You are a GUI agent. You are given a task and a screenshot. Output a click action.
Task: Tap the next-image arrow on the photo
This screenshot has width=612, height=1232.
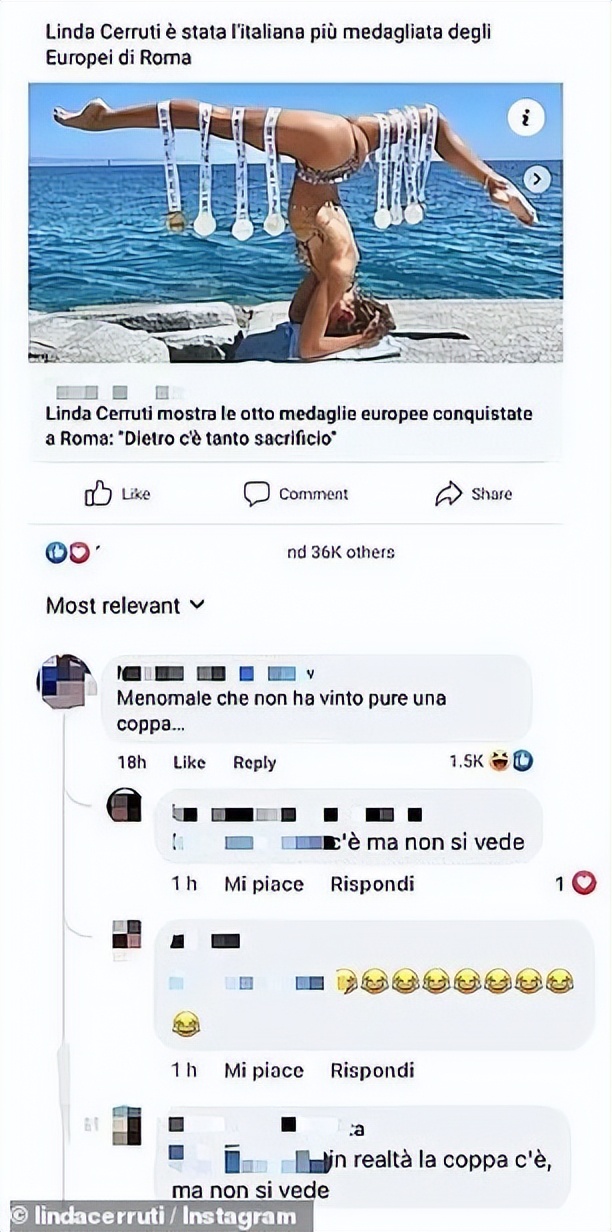click(538, 179)
